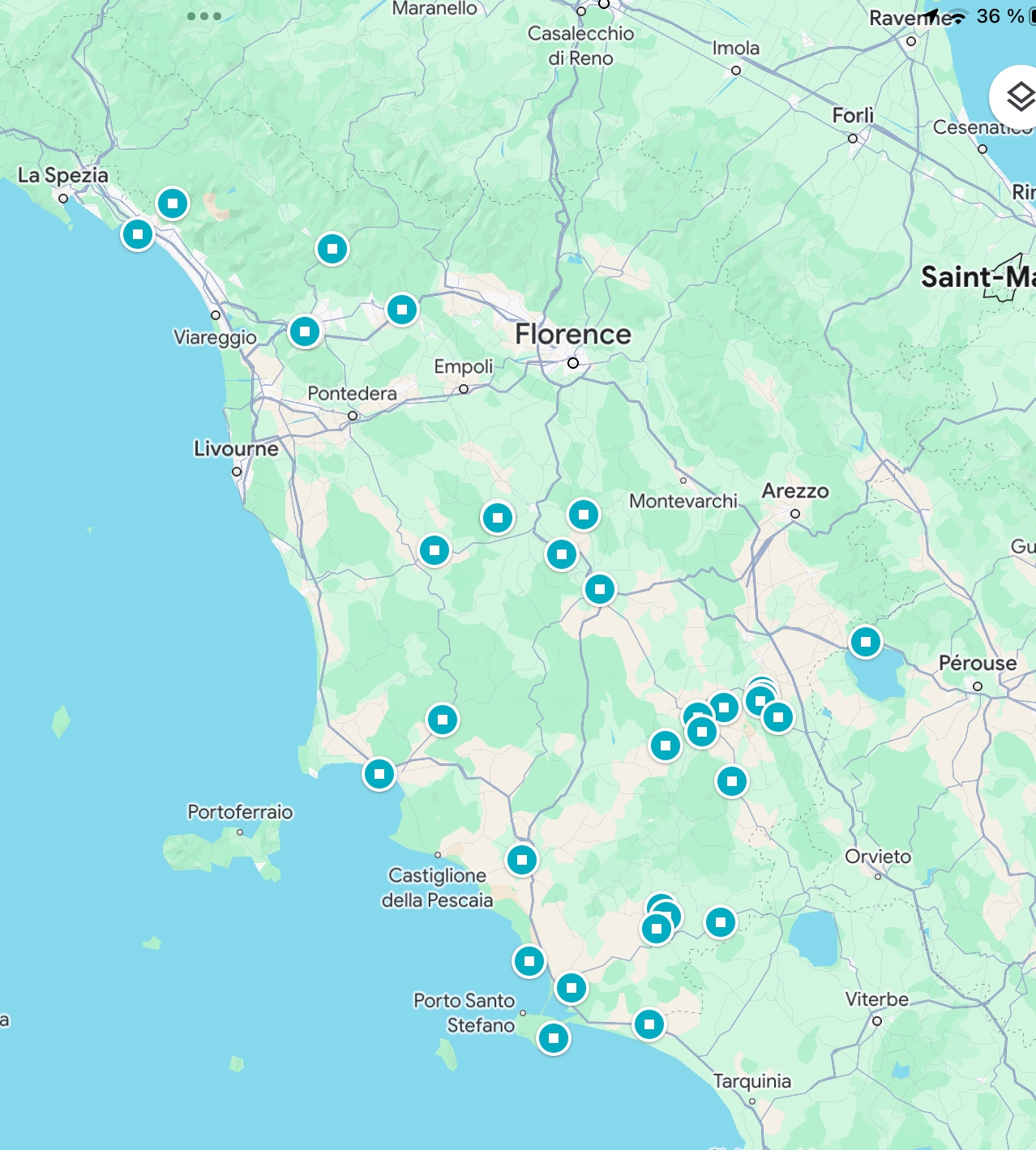Select the Orvieto town label
Viewport: 1036px width, 1150px height.
point(878,857)
